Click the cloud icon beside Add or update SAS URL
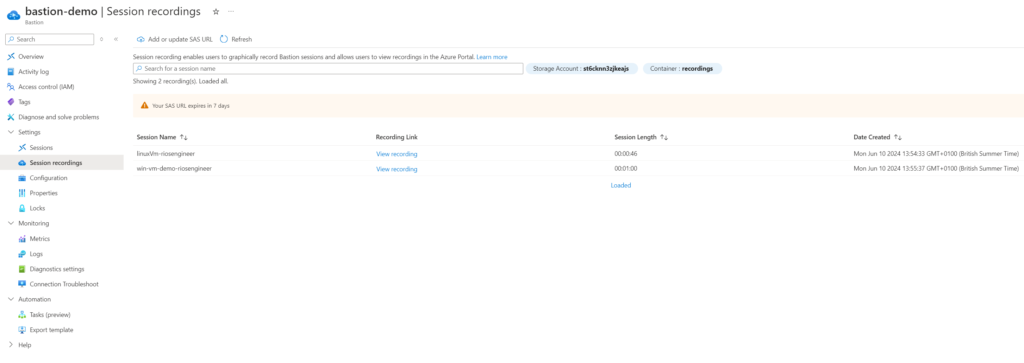 pyautogui.click(x=140, y=39)
